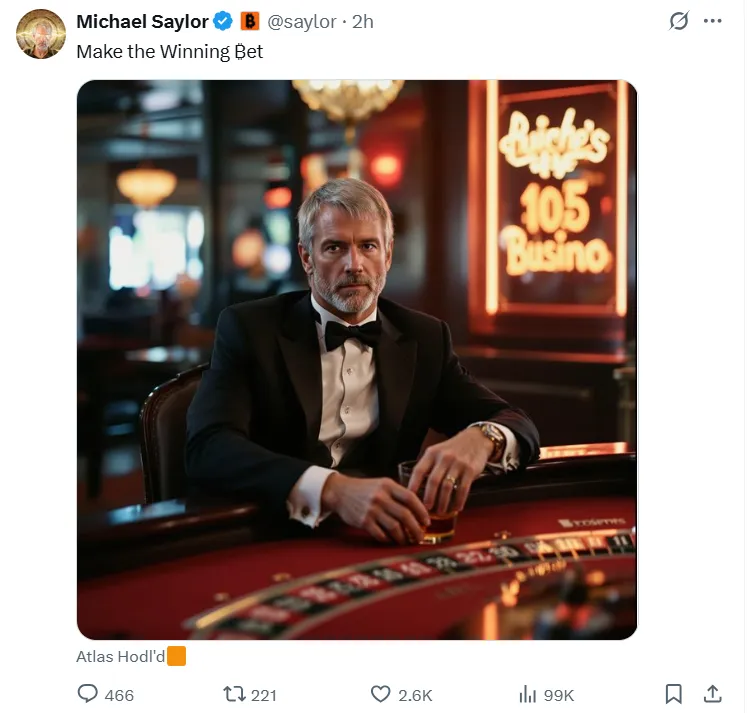Open the view analytics bar chart icon
This screenshot has width=748, height=713.
tap(528, 694)
